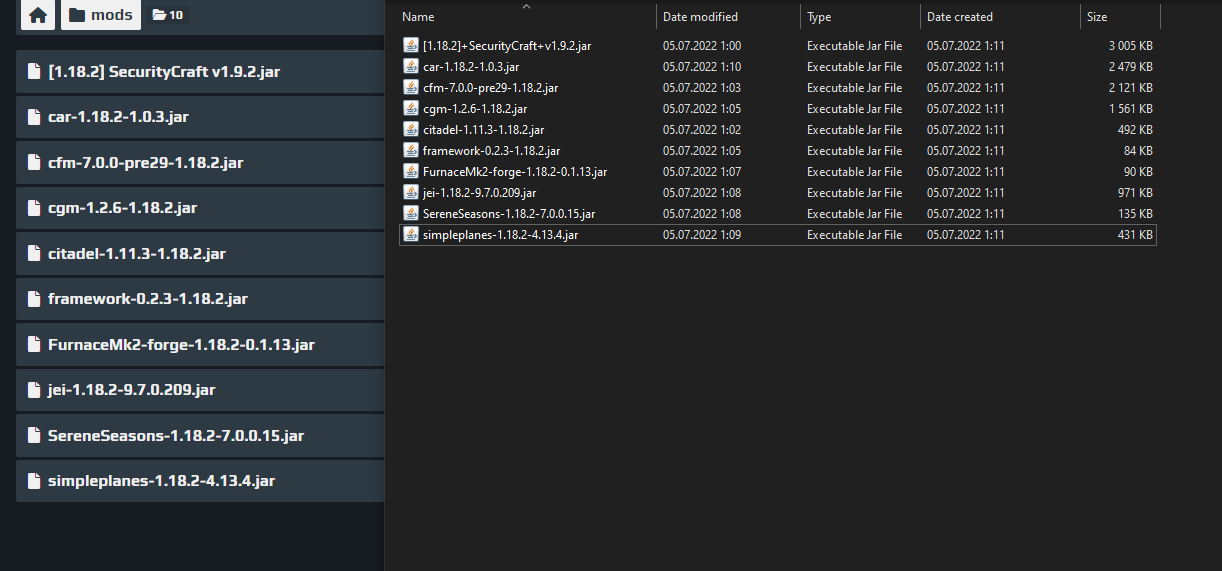
Task: Select jei-1.18.2-9.7.0.209.jar row in left panel
Action: pos(200,390)
